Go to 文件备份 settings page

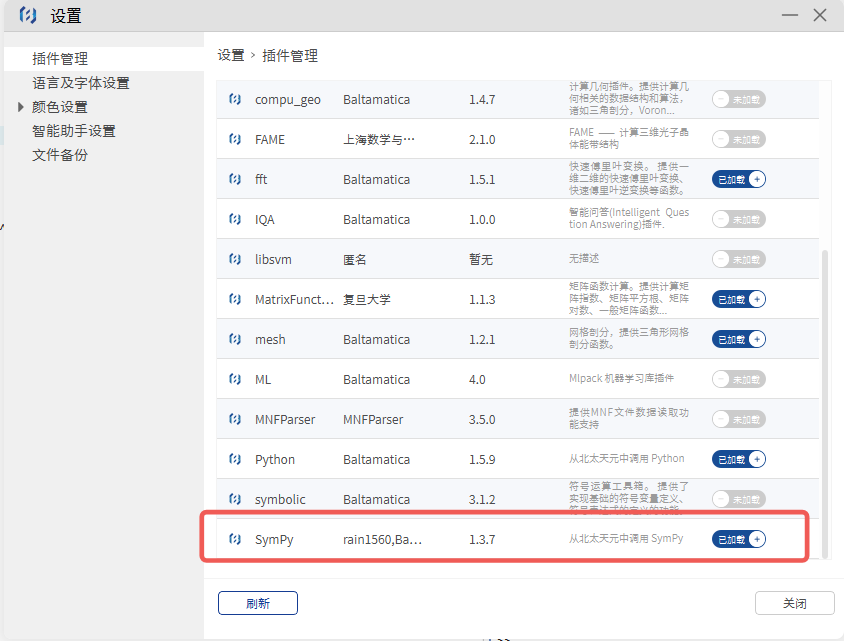point(60,155)
